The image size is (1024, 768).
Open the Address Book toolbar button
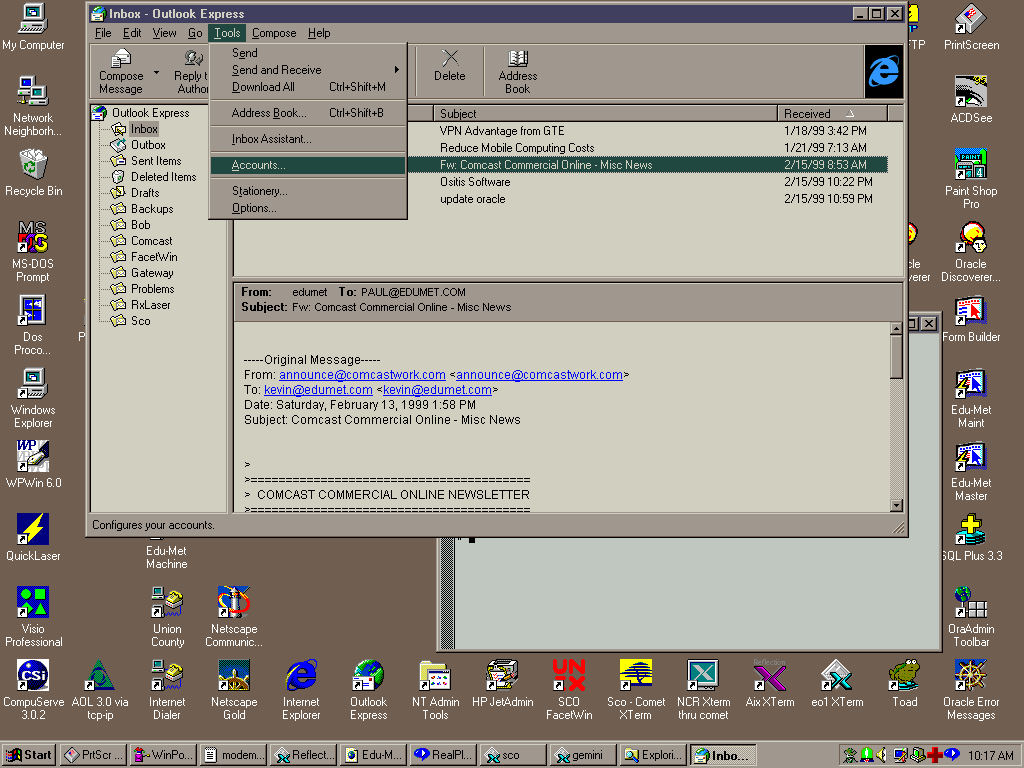point(517,72)
